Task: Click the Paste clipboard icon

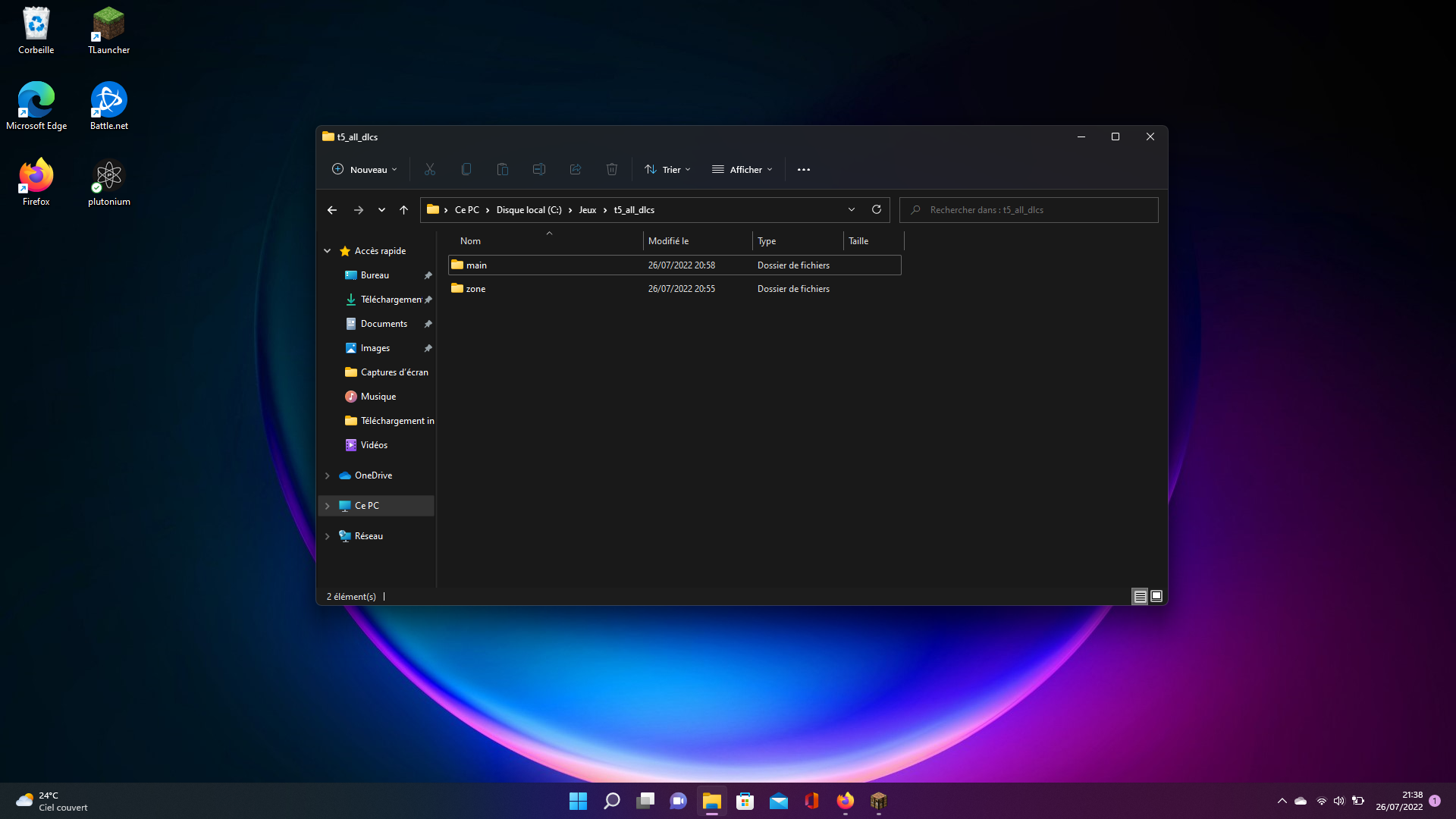Action: click(x=502, y=169)
